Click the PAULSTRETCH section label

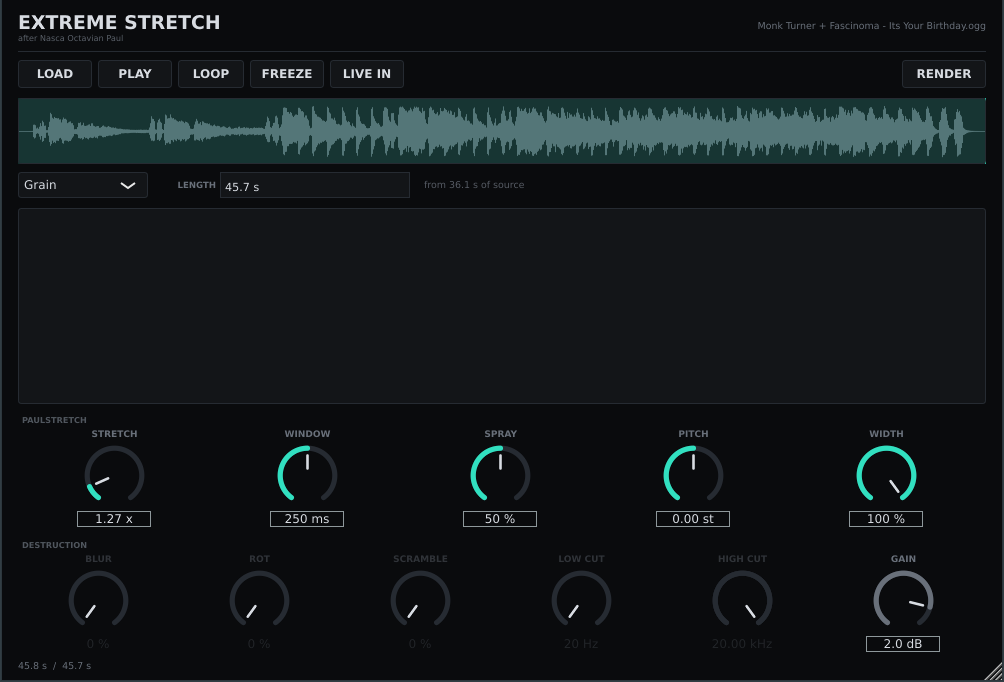click(x=54, y=420)
